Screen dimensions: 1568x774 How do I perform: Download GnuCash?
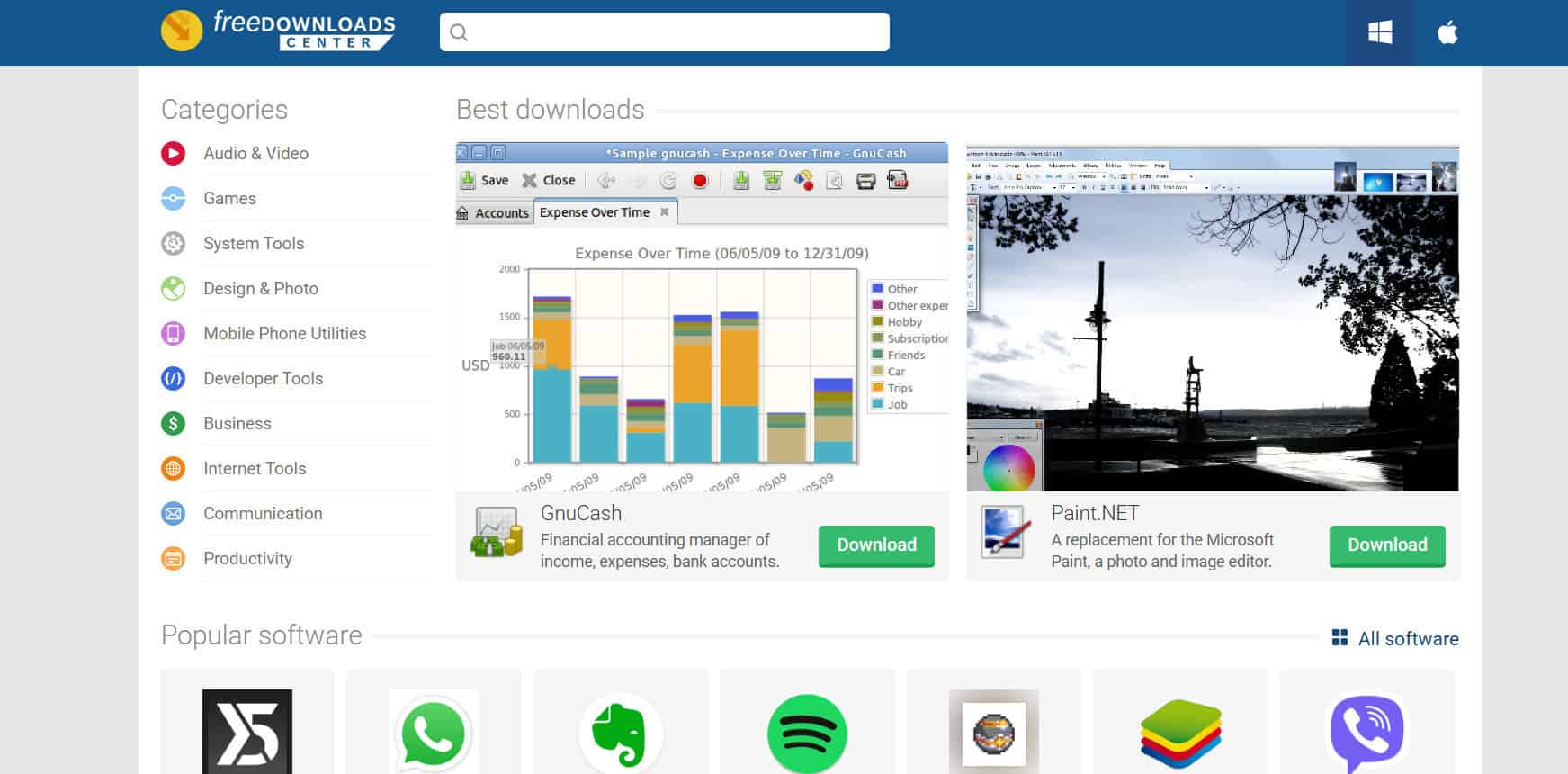coord(876,545)
